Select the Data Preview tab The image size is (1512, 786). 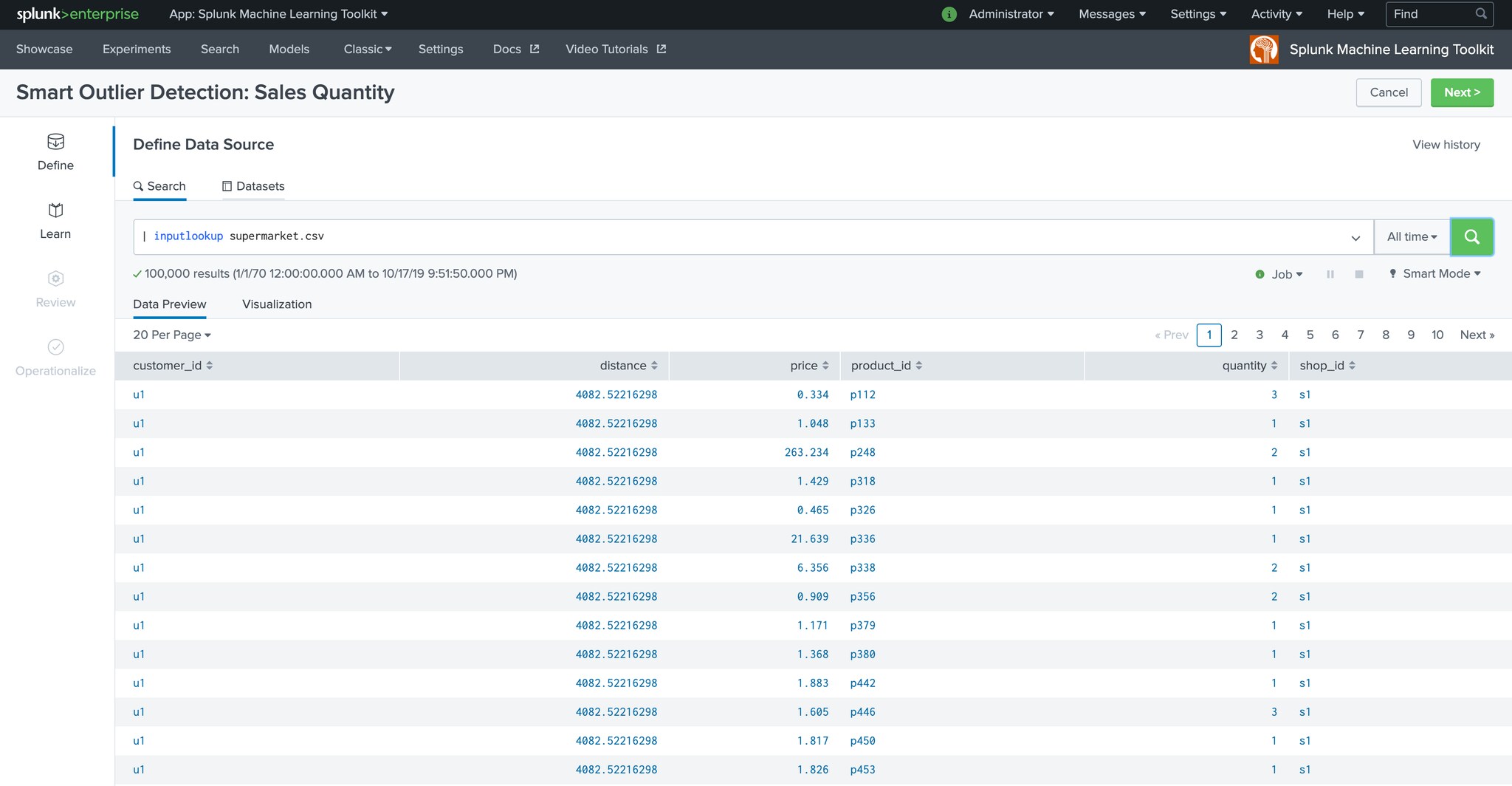[170, 304]
